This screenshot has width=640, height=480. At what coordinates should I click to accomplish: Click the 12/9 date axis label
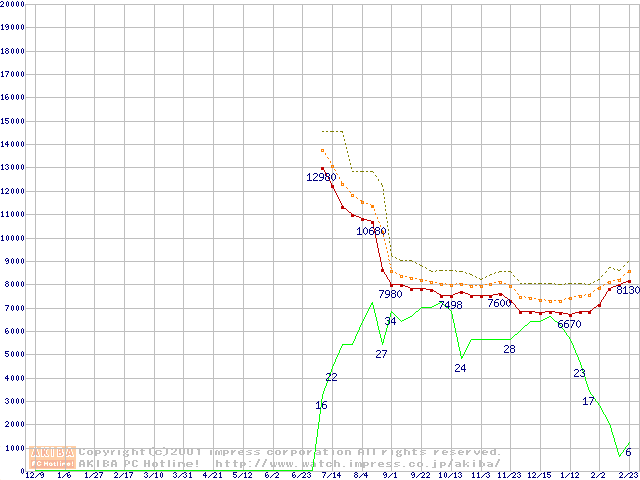pyautogui.click(x=34, y=475)
